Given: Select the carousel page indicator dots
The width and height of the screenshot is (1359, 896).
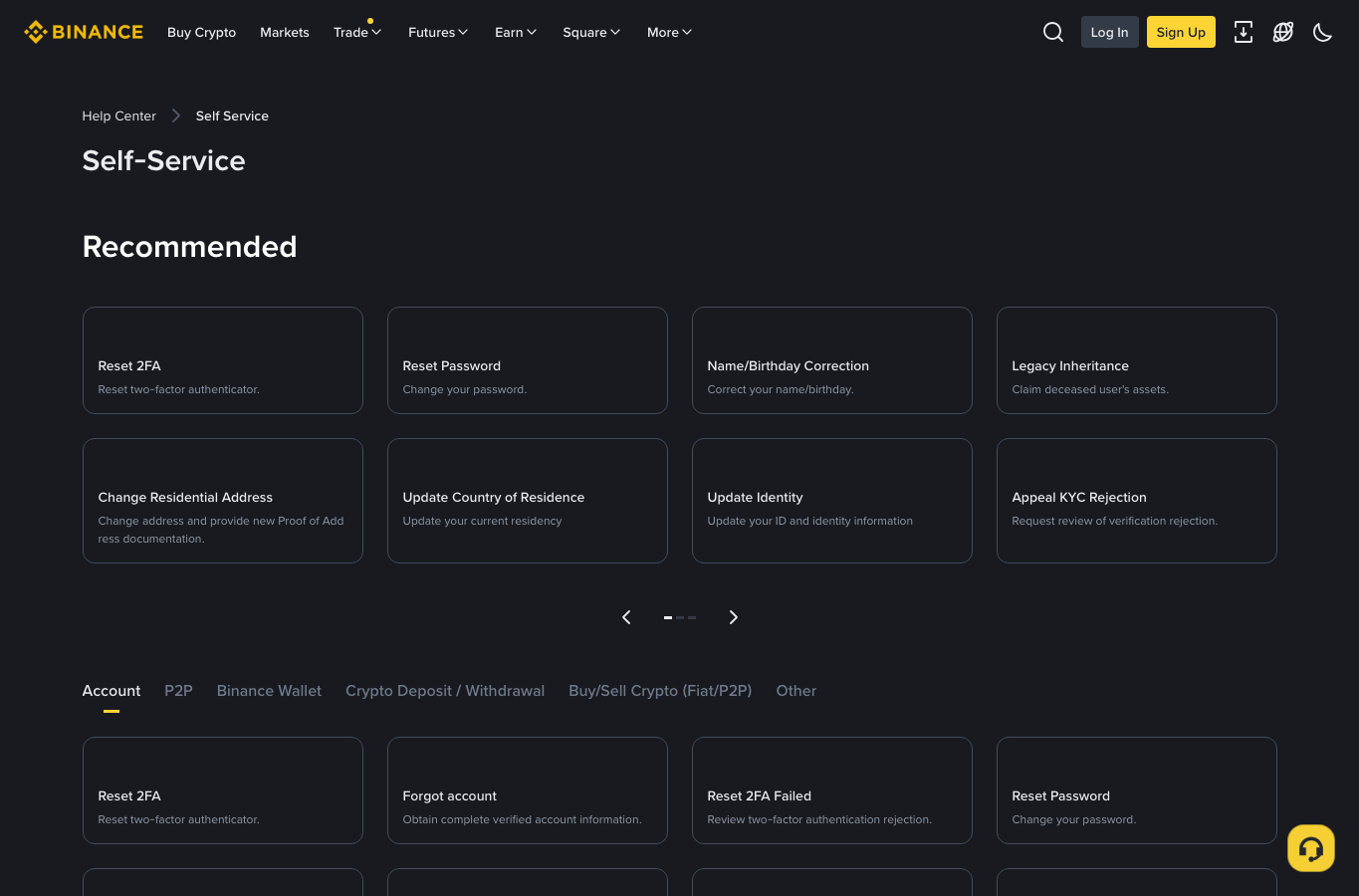Looking at the screenshot, I should click(x=680, y=617).
